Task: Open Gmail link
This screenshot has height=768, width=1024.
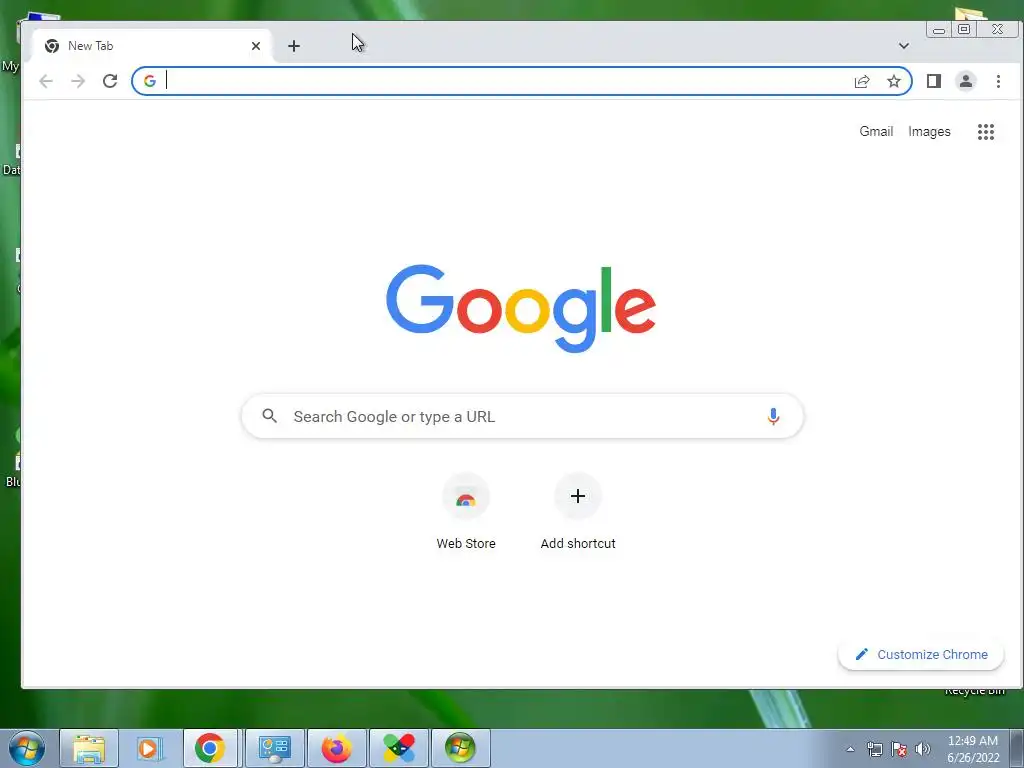Action: pos(876,131)
